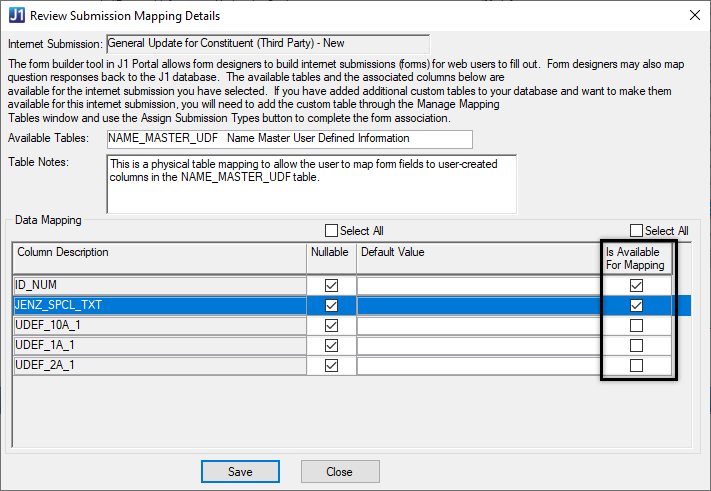This screenshot has width=711, height=491.
Task: Click the Default Value column header
Action: (479, 258)
